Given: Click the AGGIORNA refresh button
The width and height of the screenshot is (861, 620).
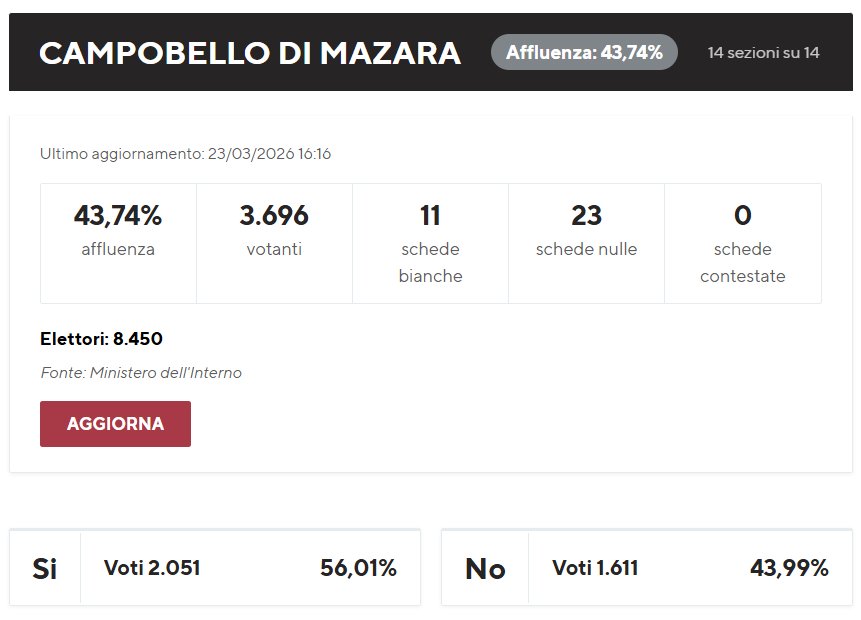Looking at the screenshot, I should point(115,424).
